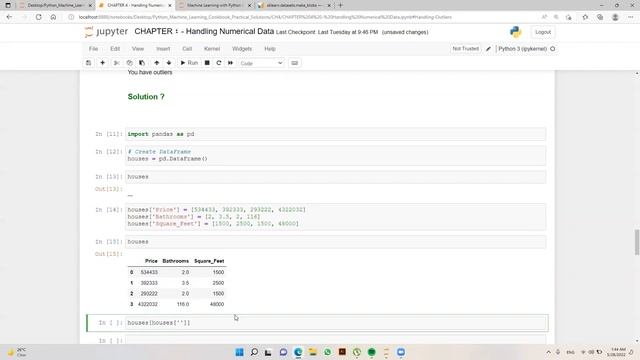Viewport: 640px width, 360px height.
Task: Click the pd.DataFrame() code cell
Action: (336, 155)
